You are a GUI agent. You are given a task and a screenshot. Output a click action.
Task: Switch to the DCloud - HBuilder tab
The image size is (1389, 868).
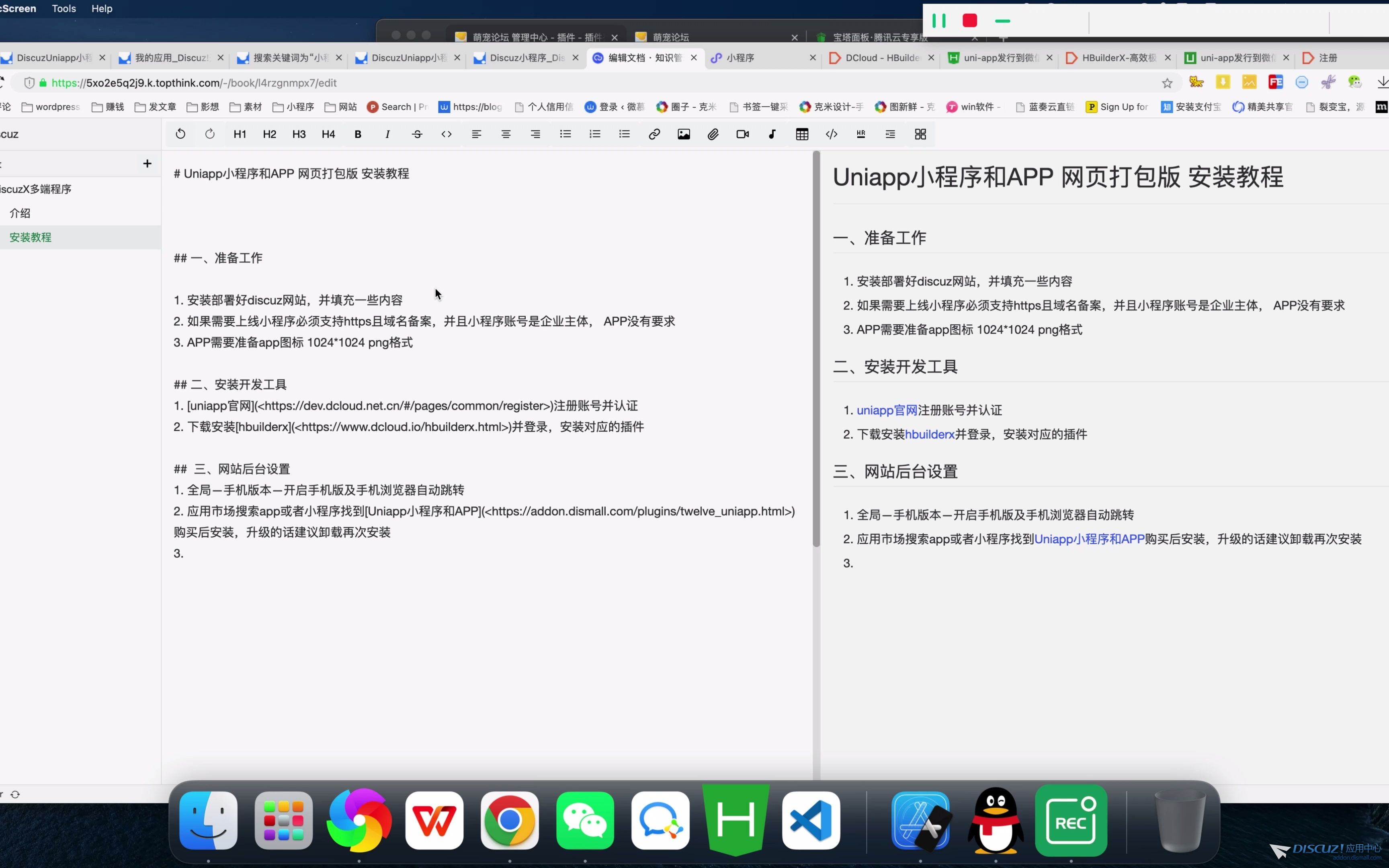(882, 57)
